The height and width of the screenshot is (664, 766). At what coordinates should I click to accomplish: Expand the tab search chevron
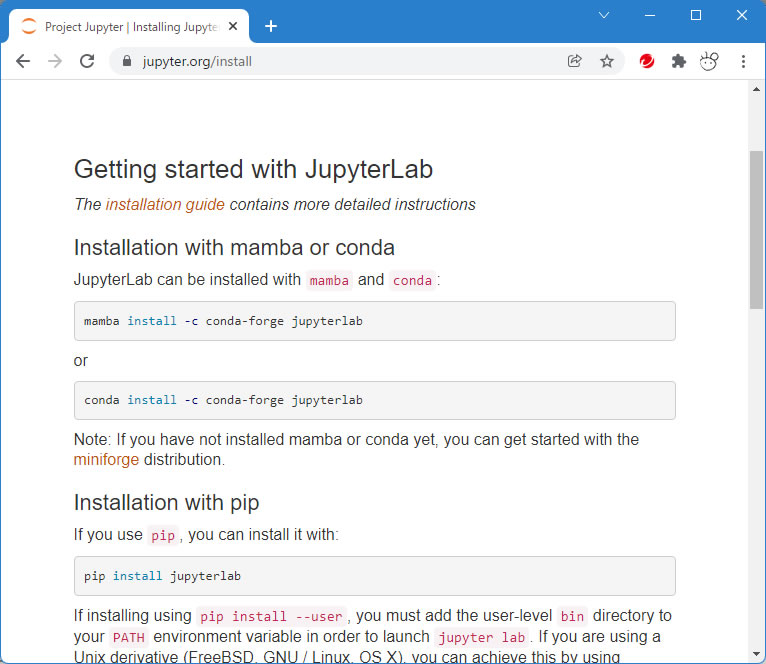[x=604, y=15]
